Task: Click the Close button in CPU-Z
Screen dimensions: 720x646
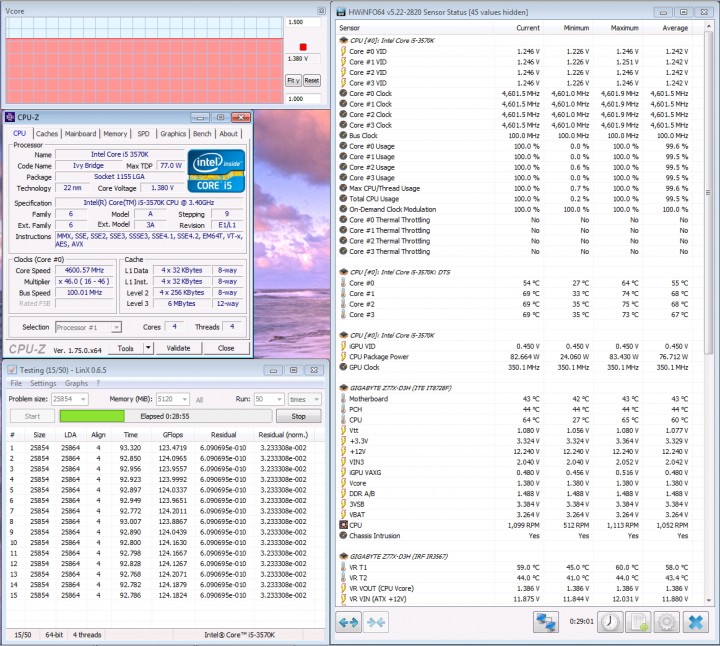Action: [x=226, y=348]
